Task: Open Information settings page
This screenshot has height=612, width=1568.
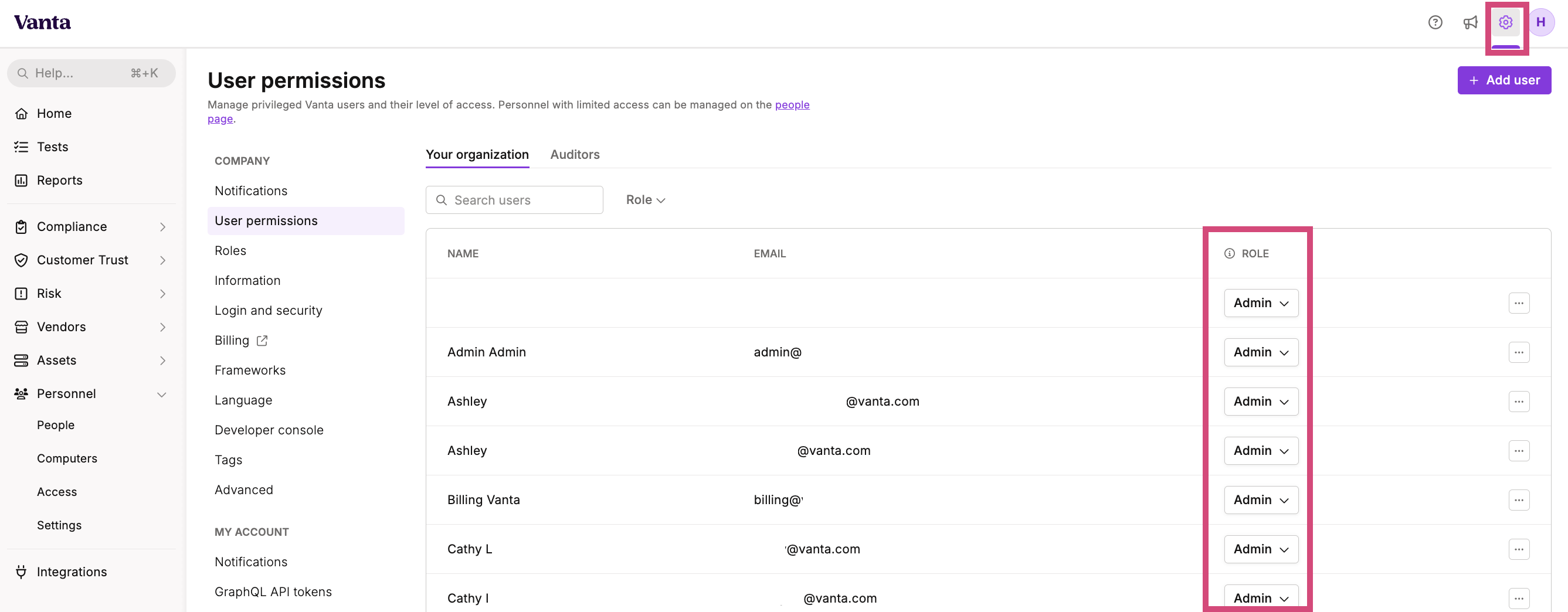Action: pyautogui.click(x=247, y=280)
